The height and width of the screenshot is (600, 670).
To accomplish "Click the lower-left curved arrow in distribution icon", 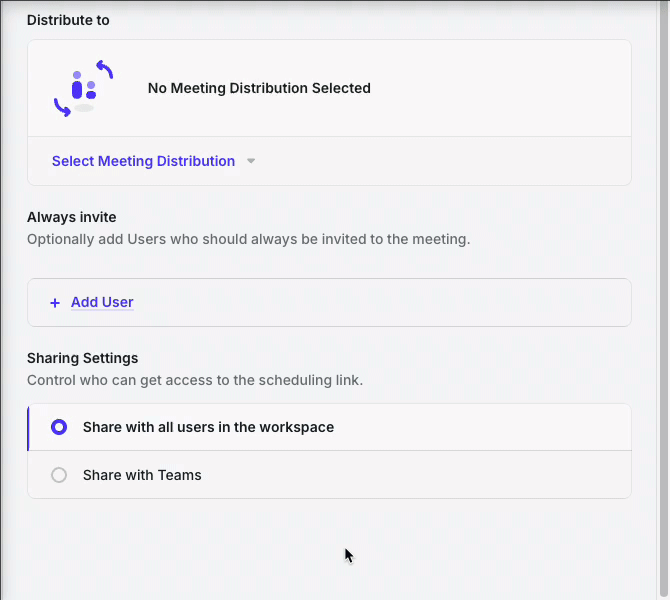I will 62,107.
